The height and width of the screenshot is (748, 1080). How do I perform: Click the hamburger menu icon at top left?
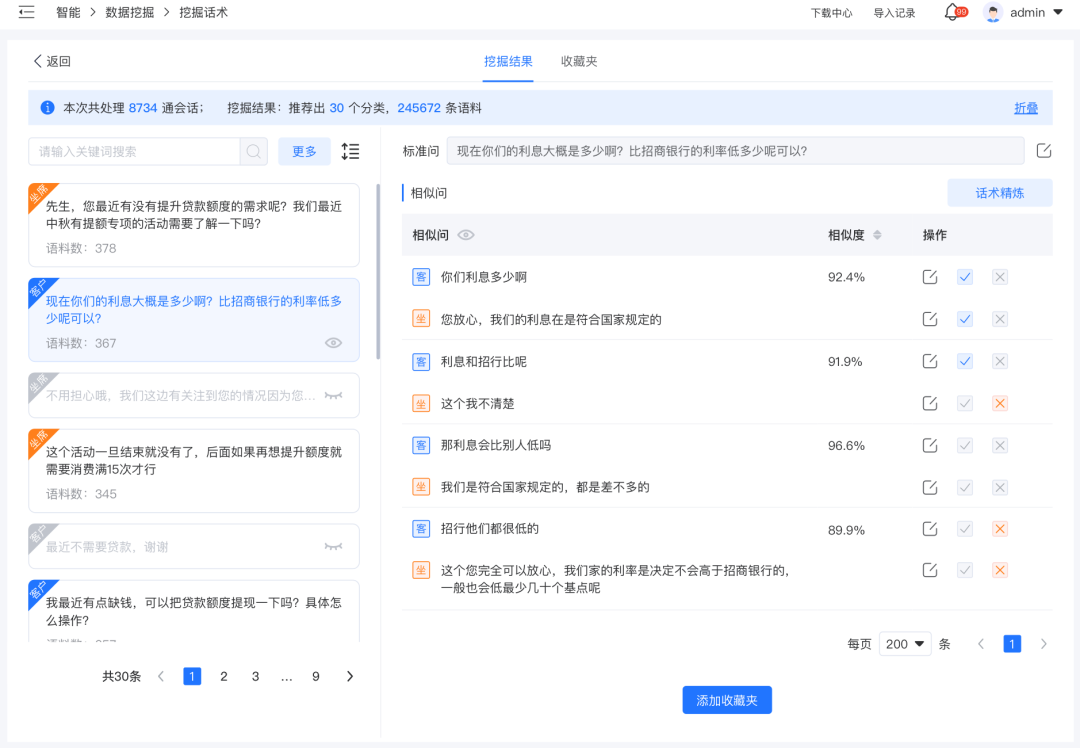click(x=25, y=12)
